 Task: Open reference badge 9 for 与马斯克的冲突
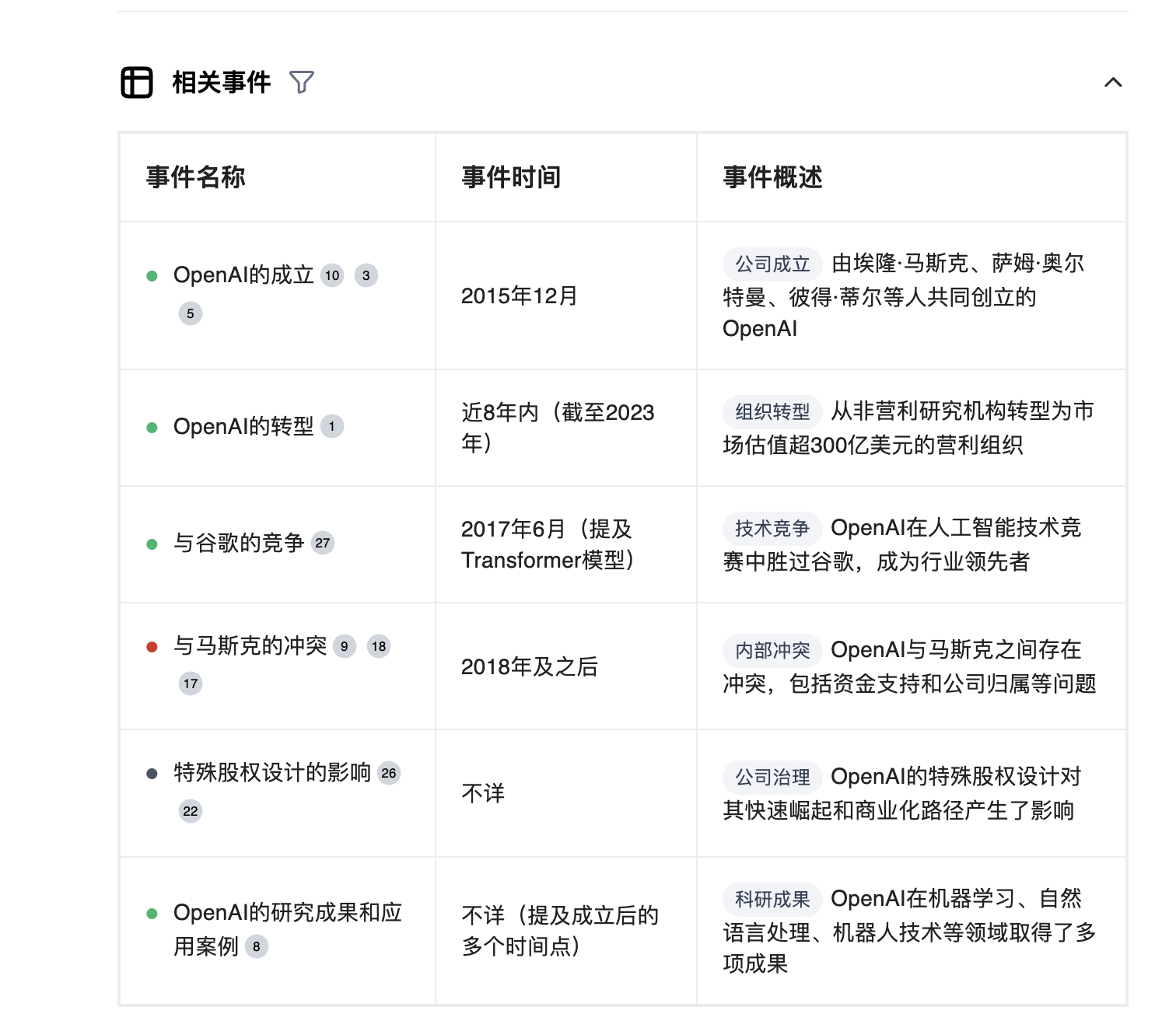345,646
